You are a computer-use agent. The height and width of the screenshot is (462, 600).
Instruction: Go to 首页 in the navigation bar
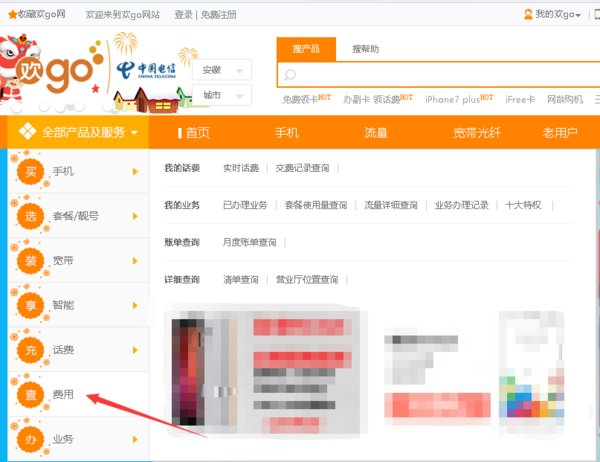point(197,132)
